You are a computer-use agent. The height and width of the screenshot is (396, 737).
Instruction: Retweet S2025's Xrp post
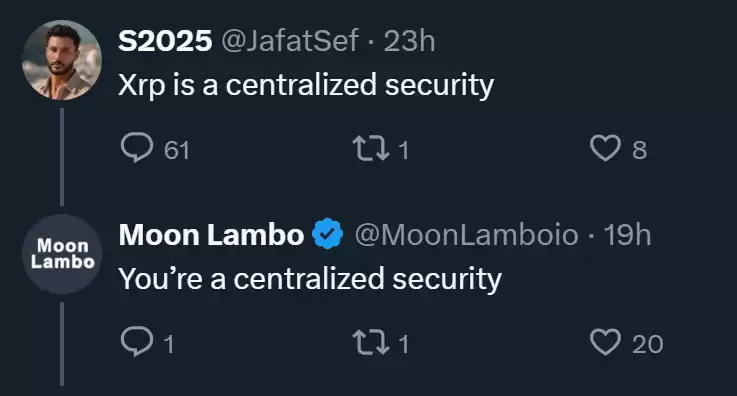point(371,148)
